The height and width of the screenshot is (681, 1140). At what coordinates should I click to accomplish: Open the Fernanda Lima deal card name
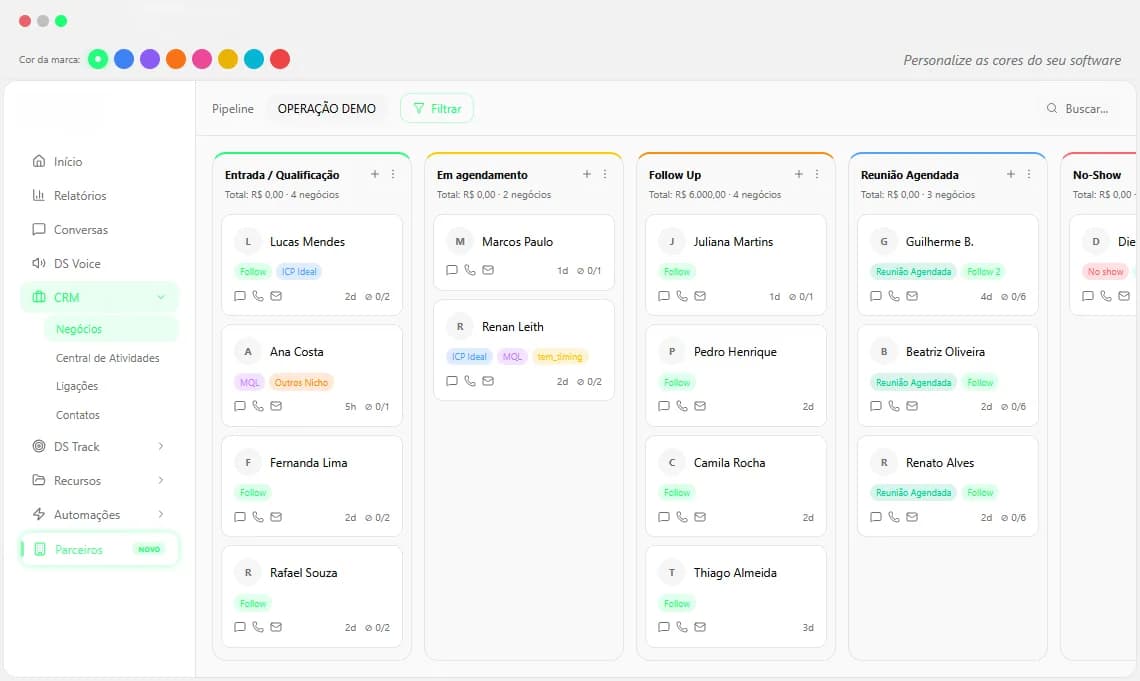point(308,463)
